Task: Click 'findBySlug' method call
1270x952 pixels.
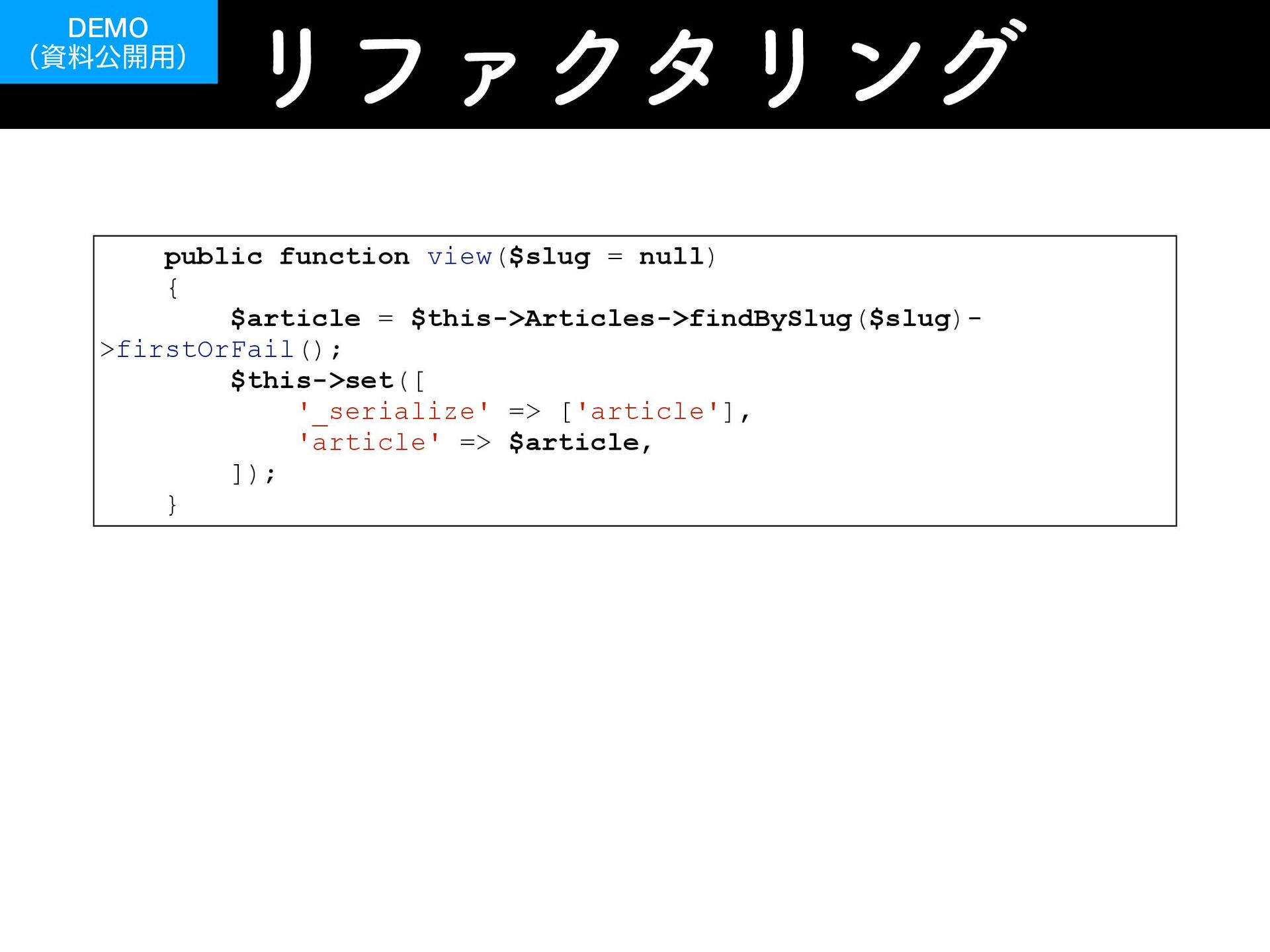Action: click(770, 319)
